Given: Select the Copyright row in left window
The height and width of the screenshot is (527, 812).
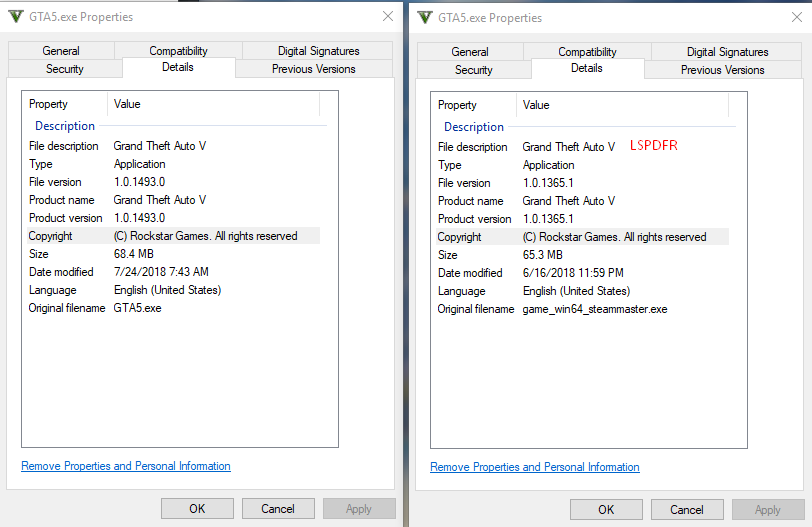Looking at the screenshot, I should [x=173, y=236].
